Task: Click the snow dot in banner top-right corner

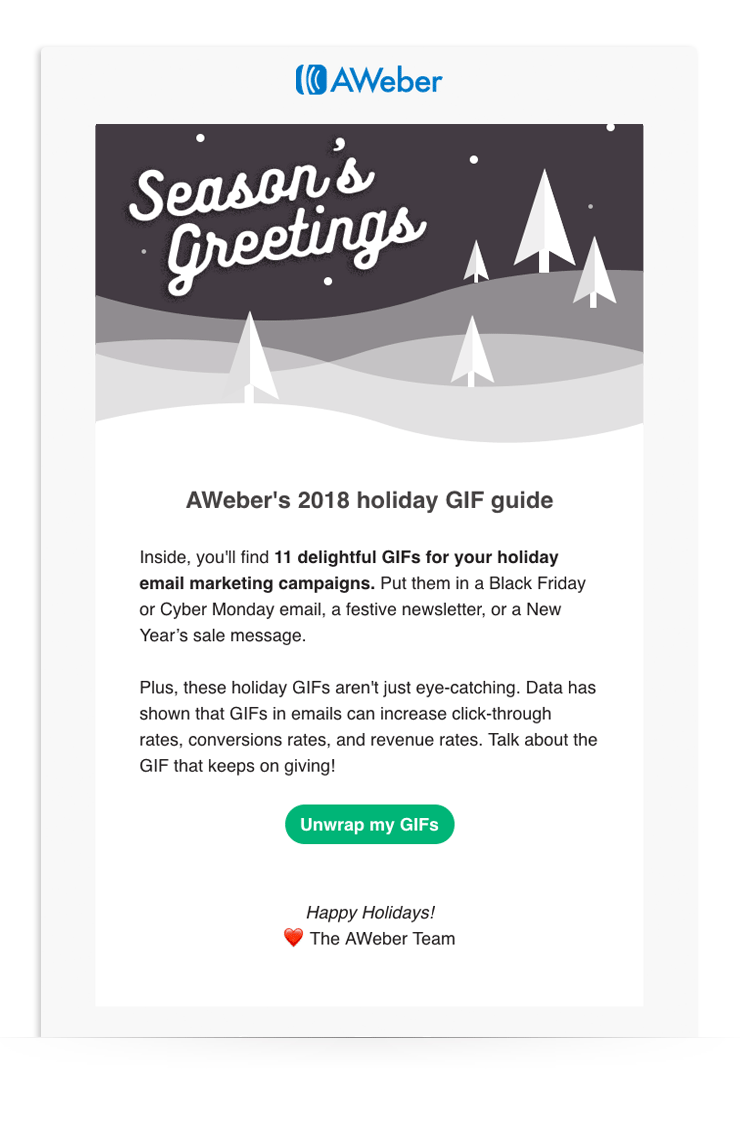Action: click(610, 128)
